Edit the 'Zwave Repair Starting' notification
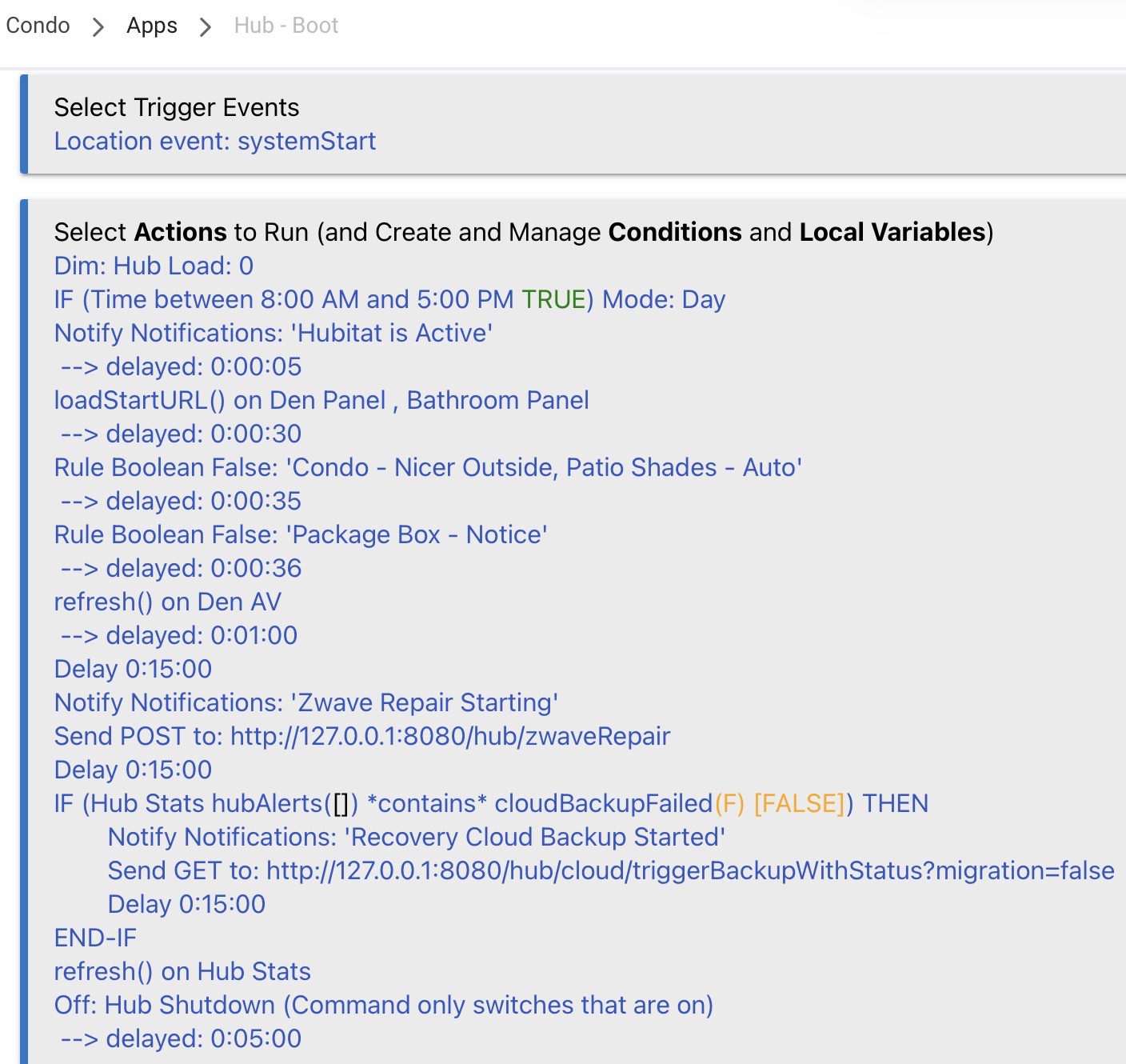Image resolution: width=1126 pixels, height=1064 pixels. tap(305, 702)
